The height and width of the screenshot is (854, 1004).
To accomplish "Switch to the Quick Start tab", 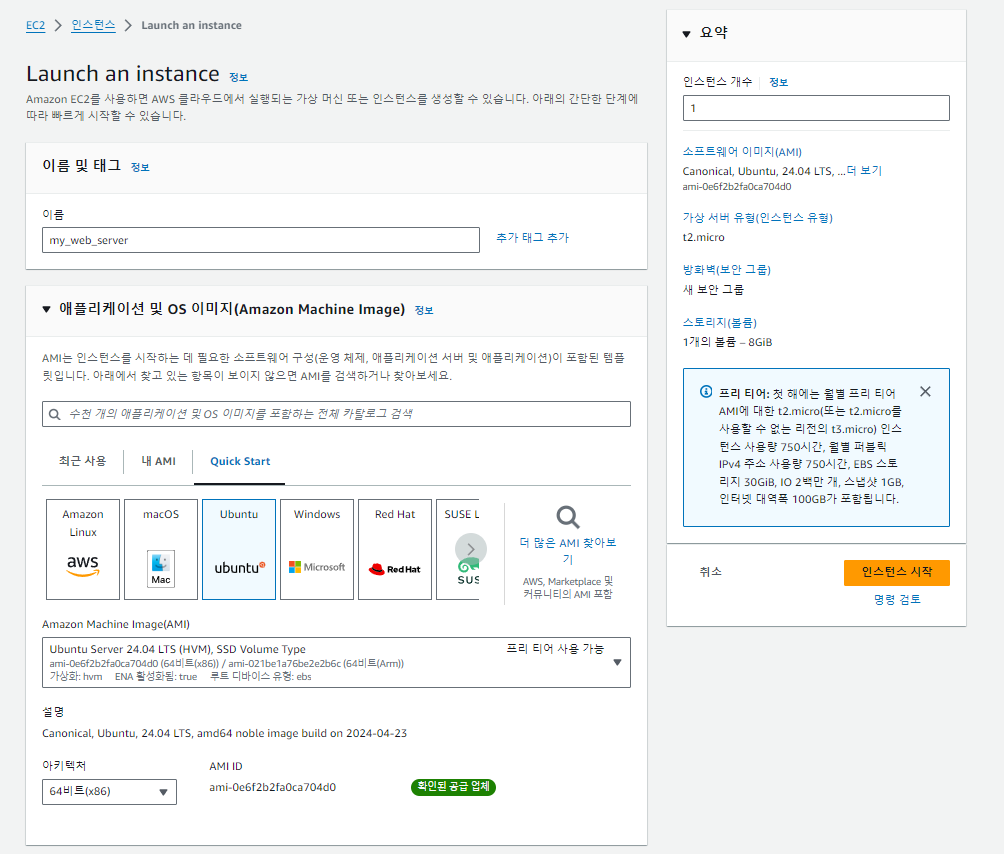I will click(240, 461).
